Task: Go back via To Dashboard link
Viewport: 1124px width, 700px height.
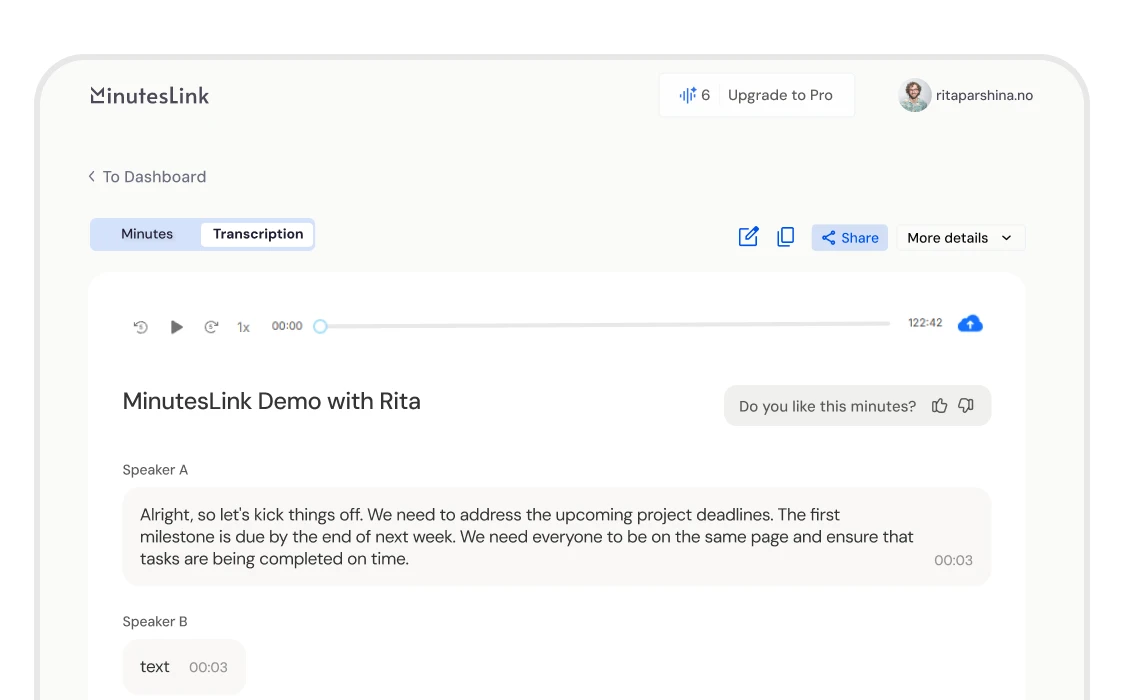Action: pyautogui.click(x=147, y=177)
